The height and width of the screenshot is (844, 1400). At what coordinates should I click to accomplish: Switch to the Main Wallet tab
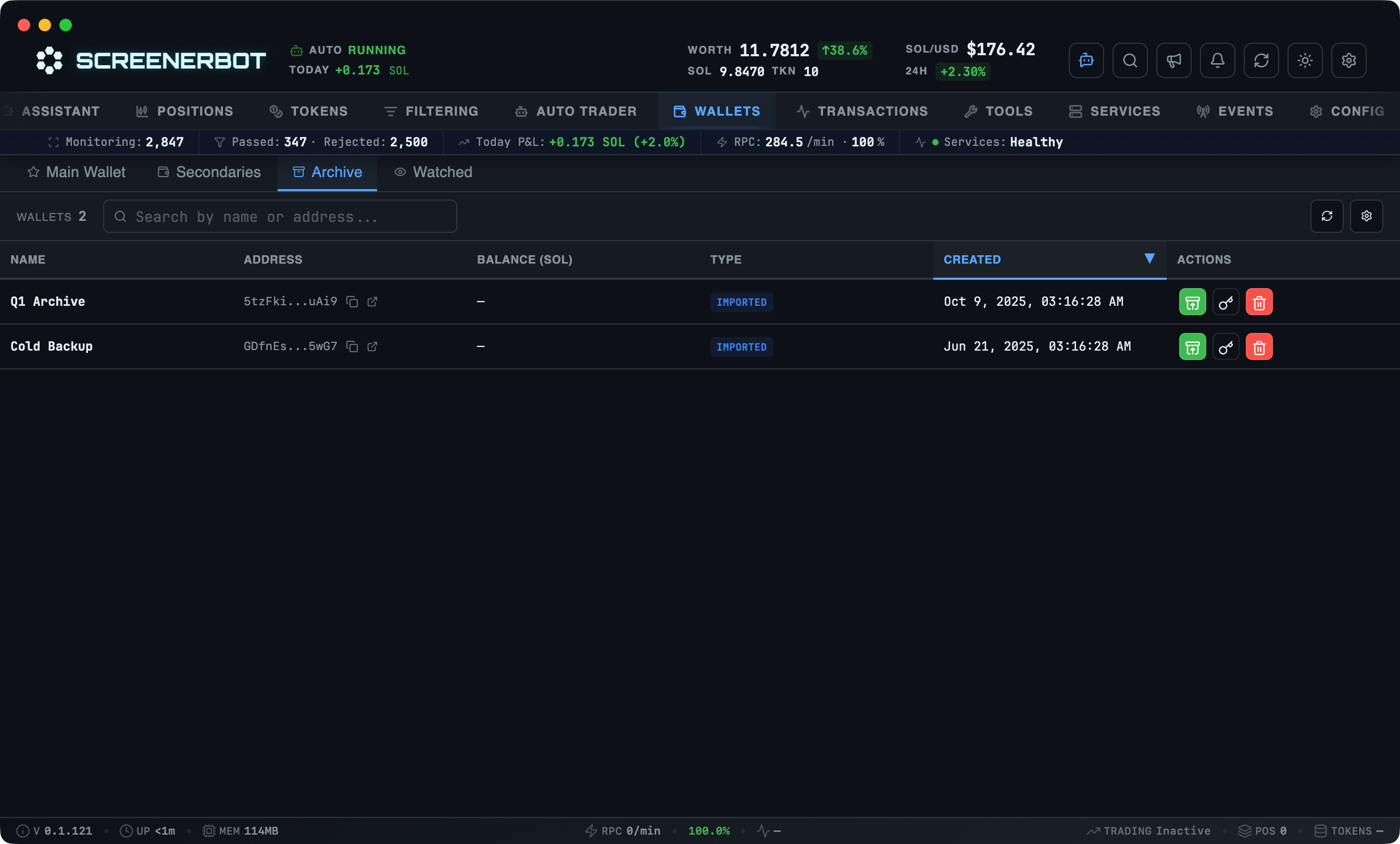click(76, 172)
